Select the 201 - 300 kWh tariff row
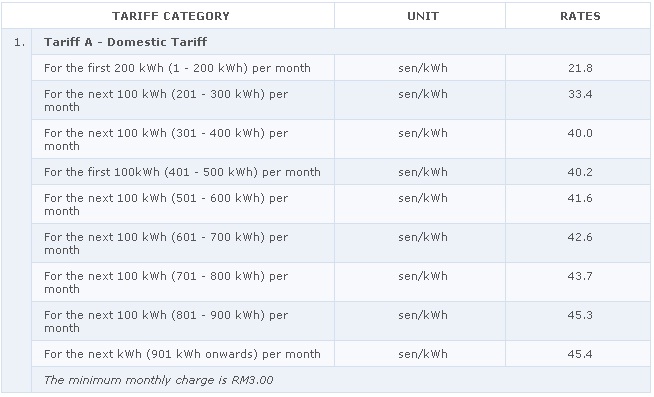The height and width of the screenshot is (397, 654). pos(341,101)
